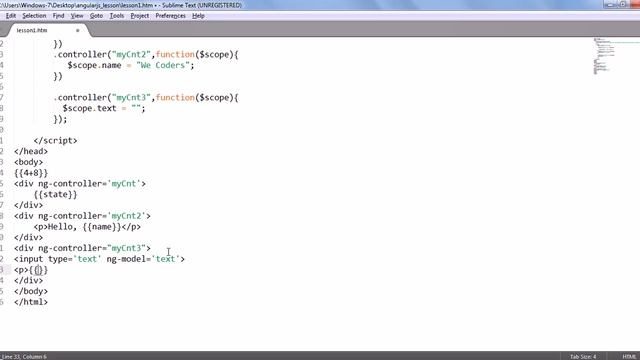640x360 pixels.
Task: Click the </html> closing tag line
Action: click(x=31, y=302)
